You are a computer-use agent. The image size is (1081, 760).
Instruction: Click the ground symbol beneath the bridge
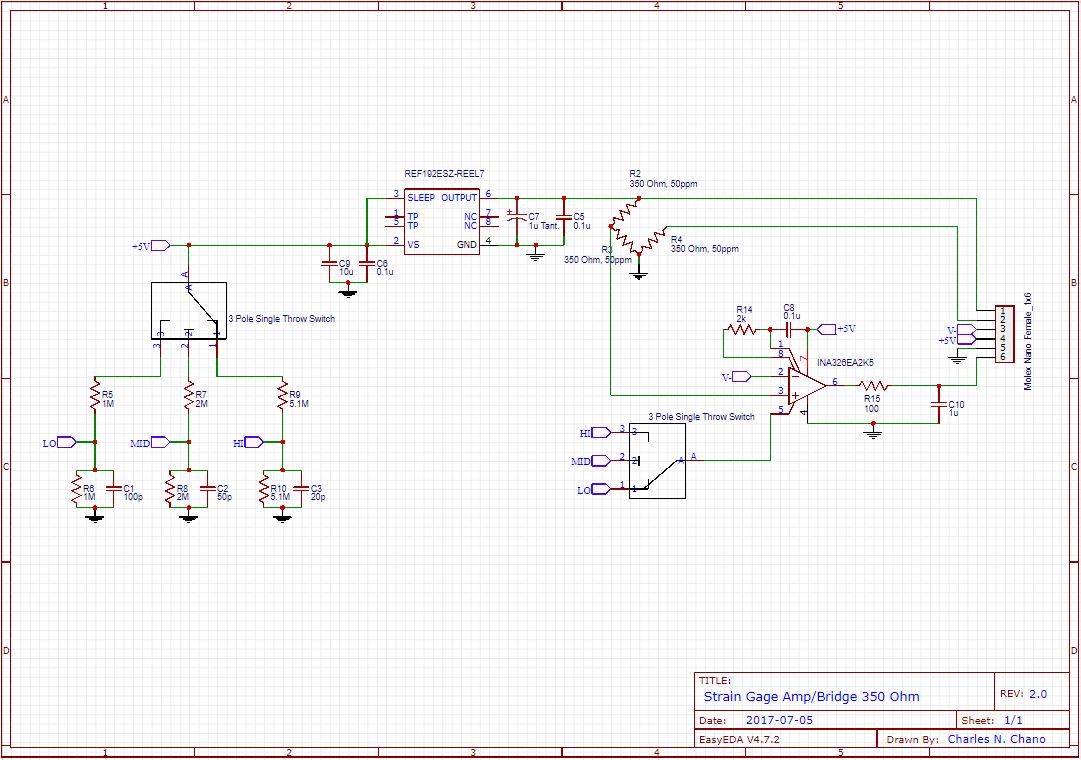pyautogui.click(x=638, y=275)
